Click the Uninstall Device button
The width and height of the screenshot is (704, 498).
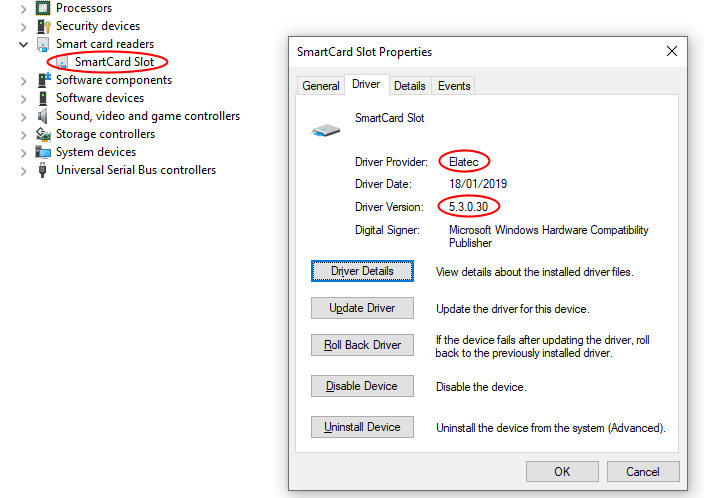pos(362,427)
